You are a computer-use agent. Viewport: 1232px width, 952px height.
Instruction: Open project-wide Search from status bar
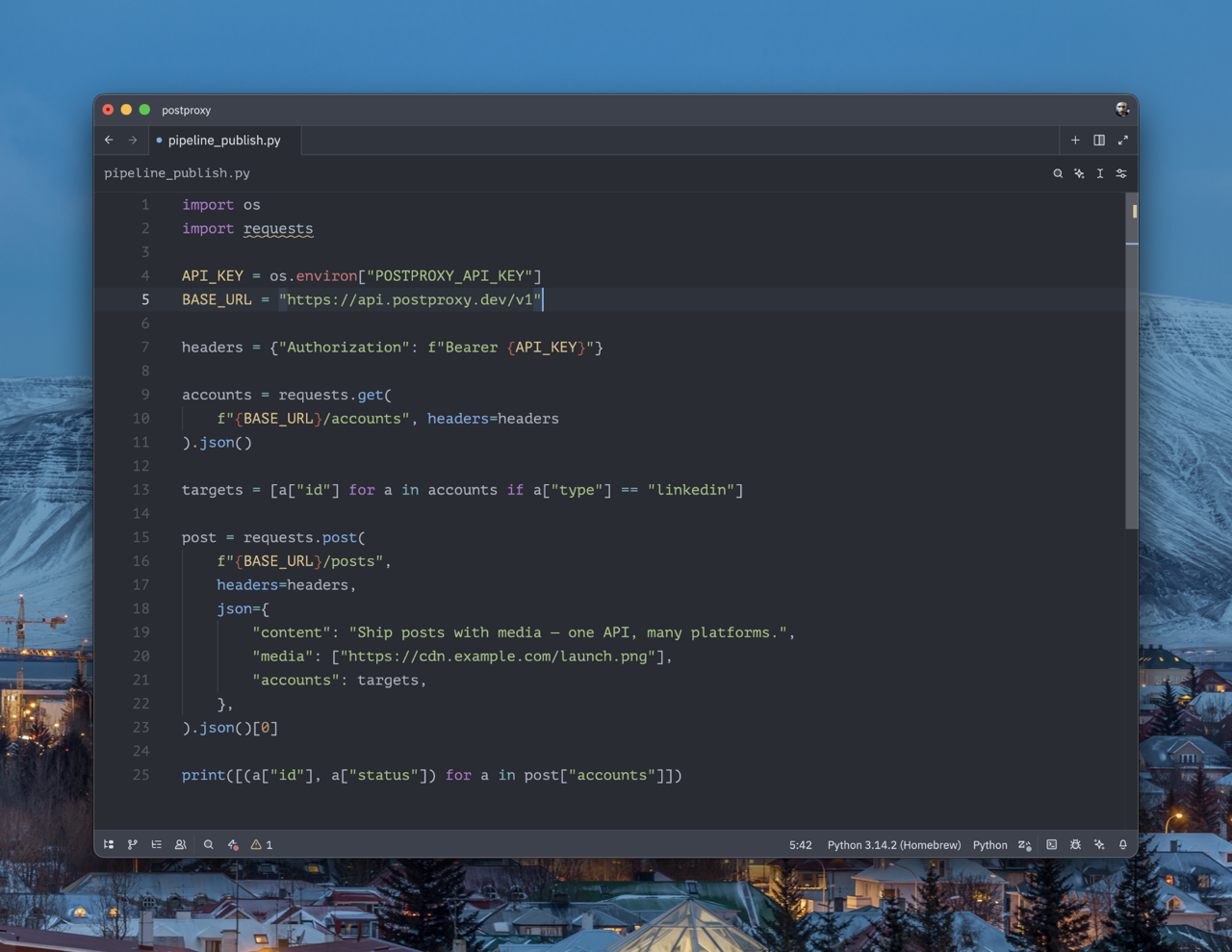coord(209,844)
